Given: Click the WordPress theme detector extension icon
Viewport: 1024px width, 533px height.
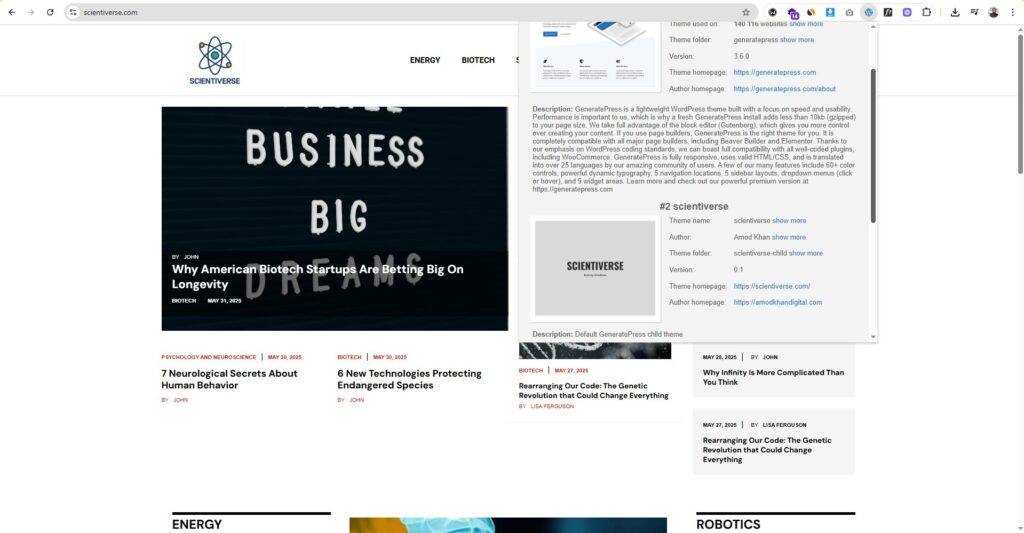Looking at the screenshot, I should point(868,12).
